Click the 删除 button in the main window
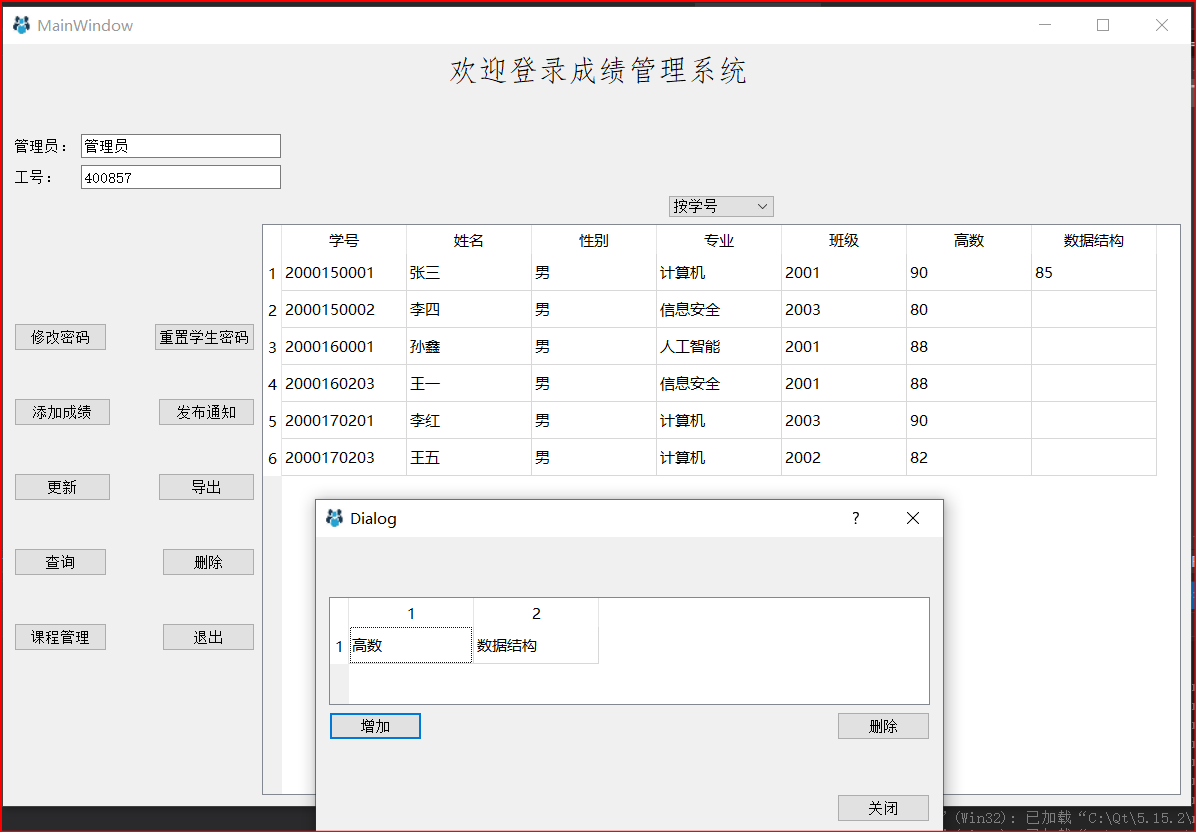1196x832 pixels. pos(208,561)
